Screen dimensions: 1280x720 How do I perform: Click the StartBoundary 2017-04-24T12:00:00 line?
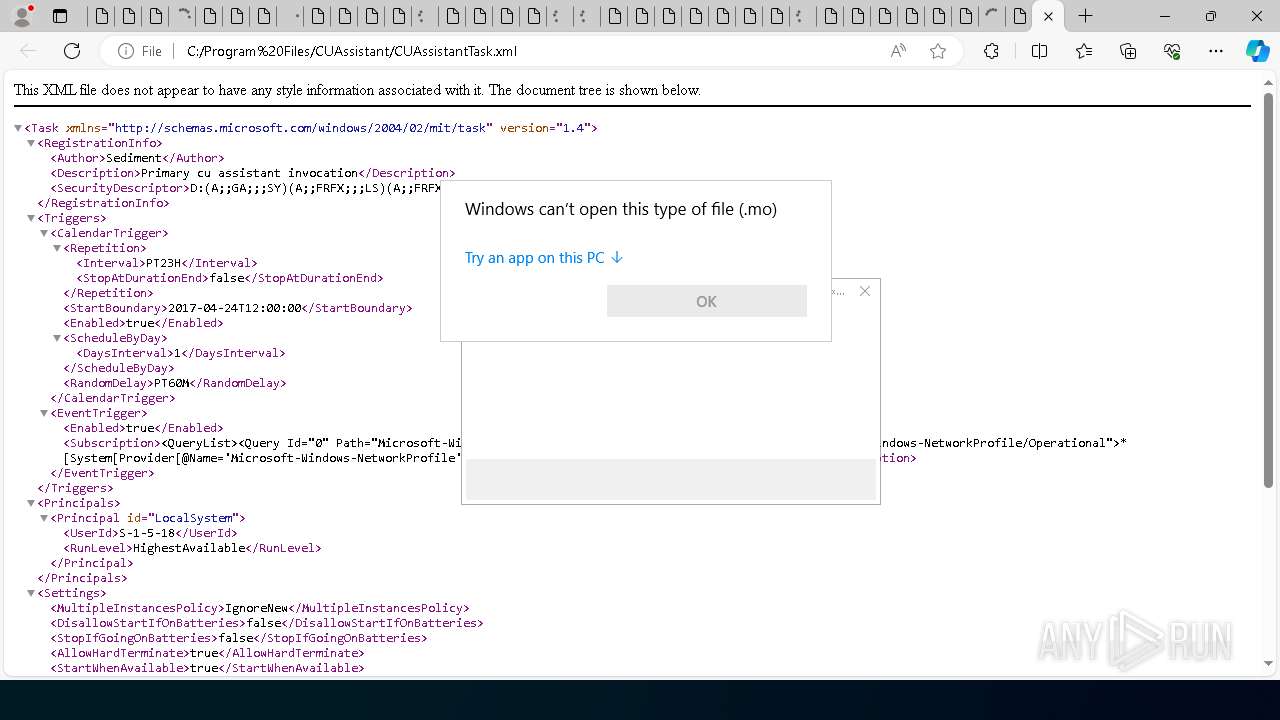point(237,308)
